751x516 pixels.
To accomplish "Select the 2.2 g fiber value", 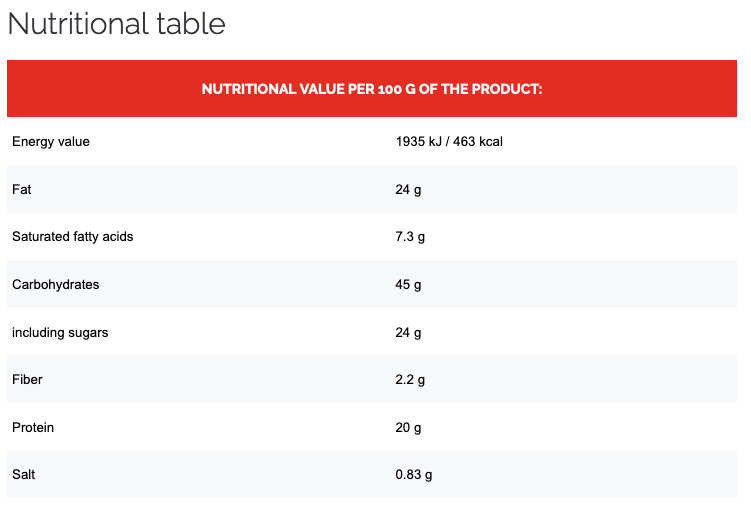I will pos(411,380).
